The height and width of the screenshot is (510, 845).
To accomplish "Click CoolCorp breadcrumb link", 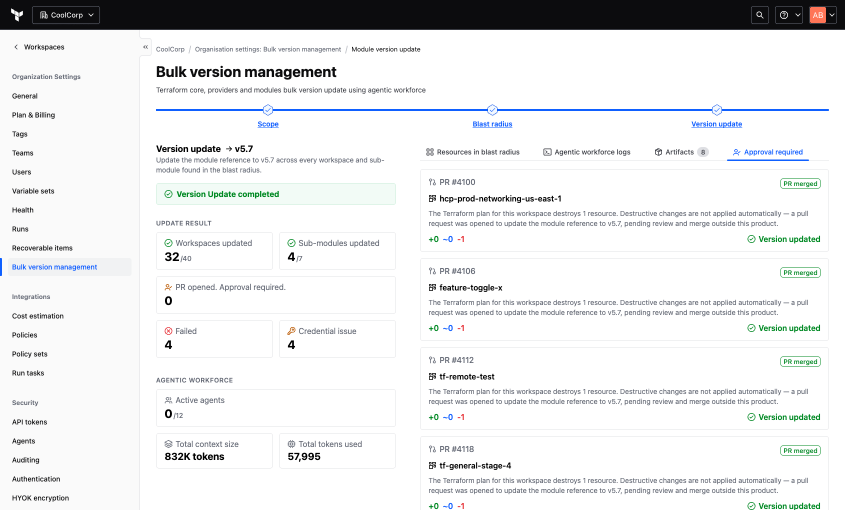I will click(x=170, y=49).
